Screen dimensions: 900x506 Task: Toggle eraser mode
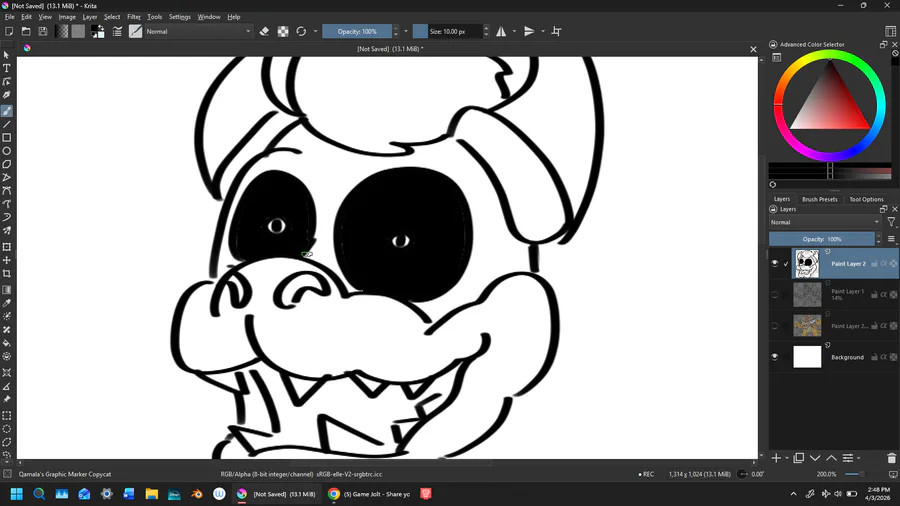click(x=264, y=32)
